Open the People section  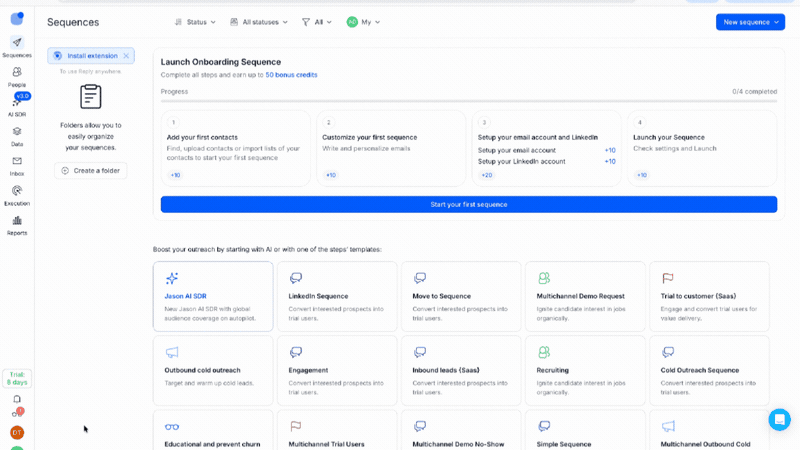(x=17, y=77)
